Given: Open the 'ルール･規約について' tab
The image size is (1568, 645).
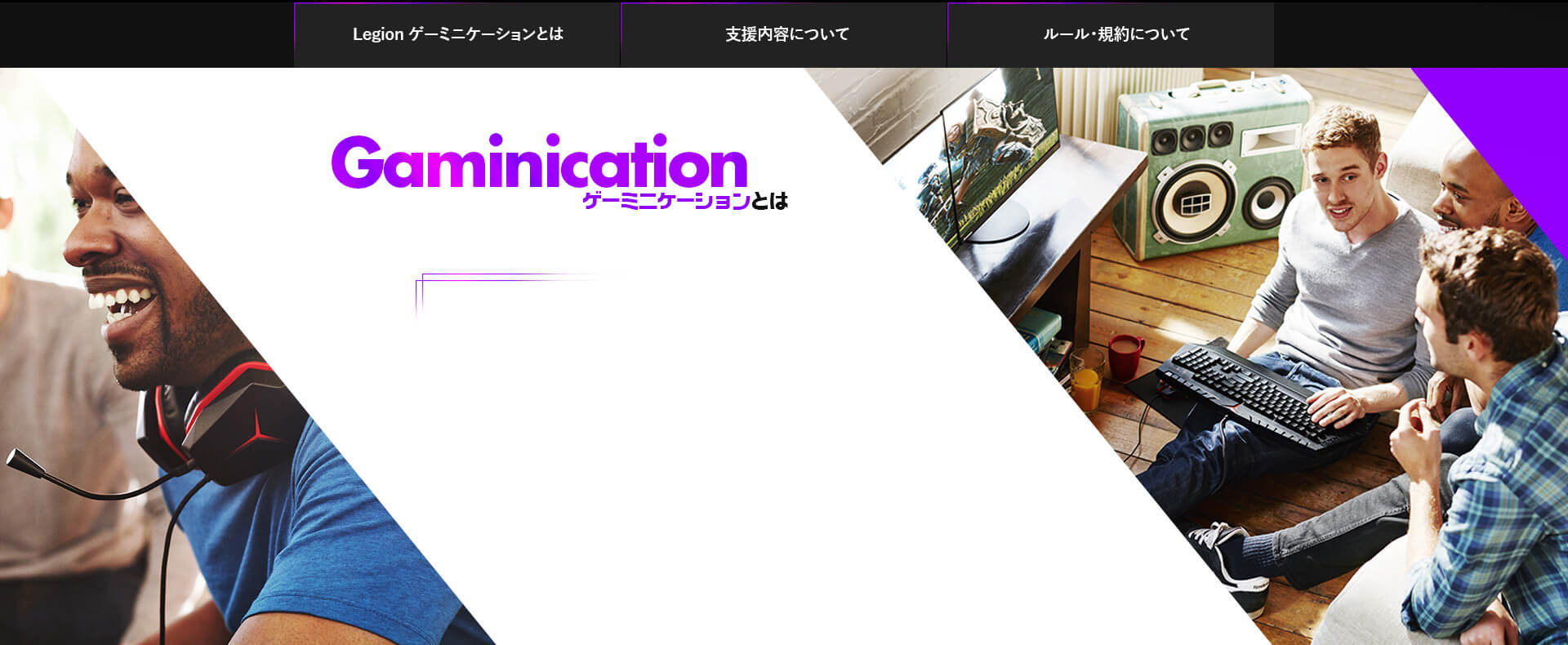Looking at the screenshot, I should click(1111, 34).
